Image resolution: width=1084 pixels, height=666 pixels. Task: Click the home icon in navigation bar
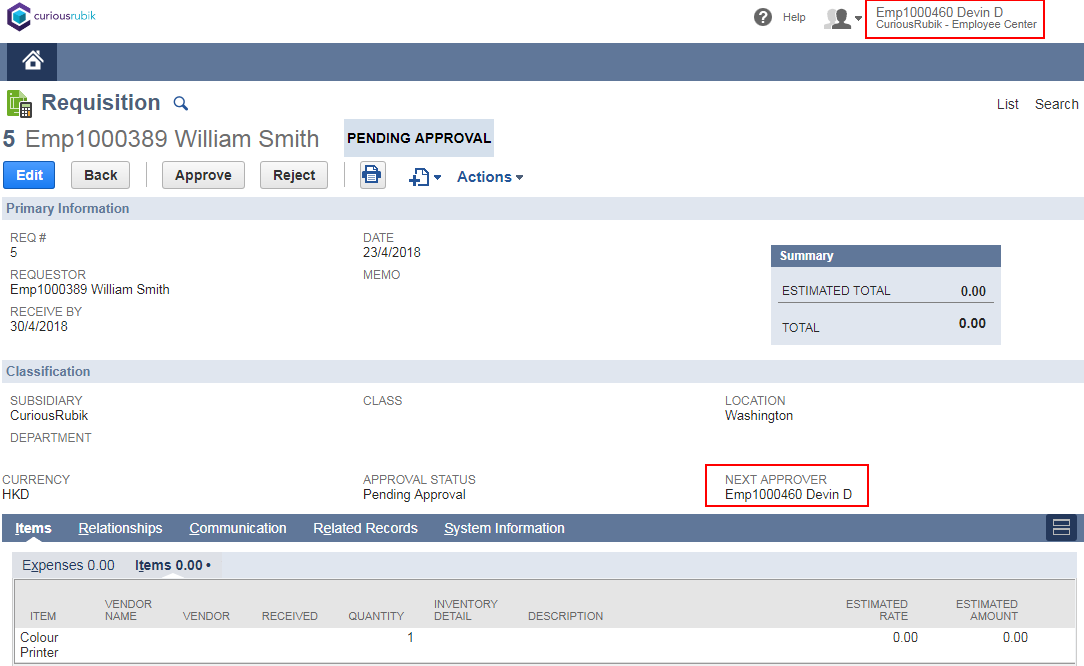[31, 61]
